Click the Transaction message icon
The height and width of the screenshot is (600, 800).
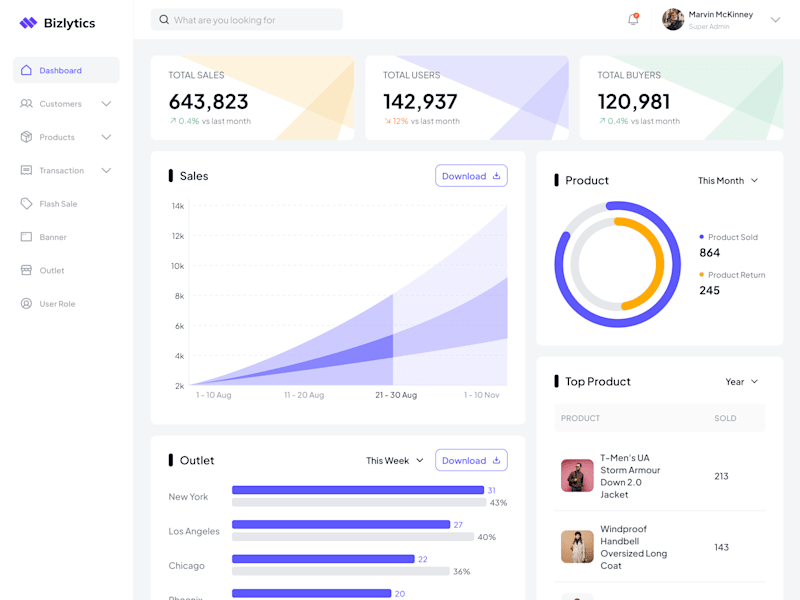pyautogui.click(x=27, y=170)
